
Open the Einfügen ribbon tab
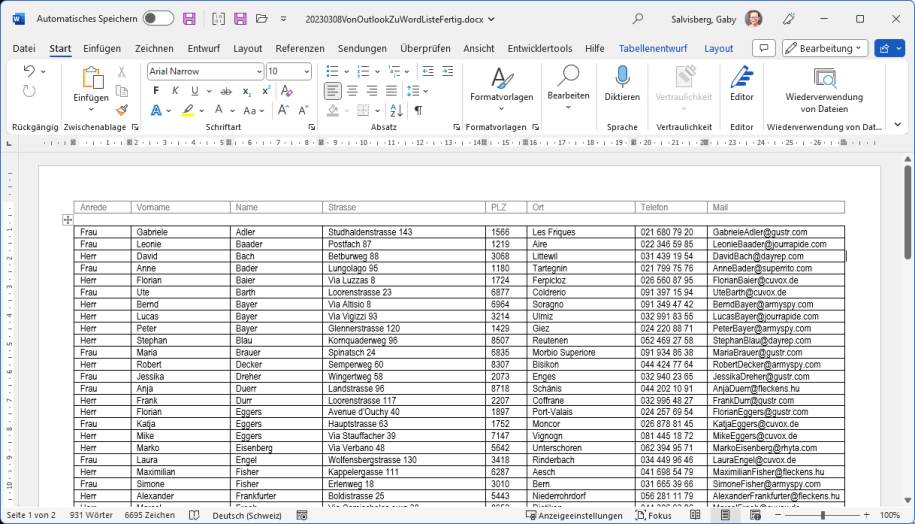click(x=102, y=48)
